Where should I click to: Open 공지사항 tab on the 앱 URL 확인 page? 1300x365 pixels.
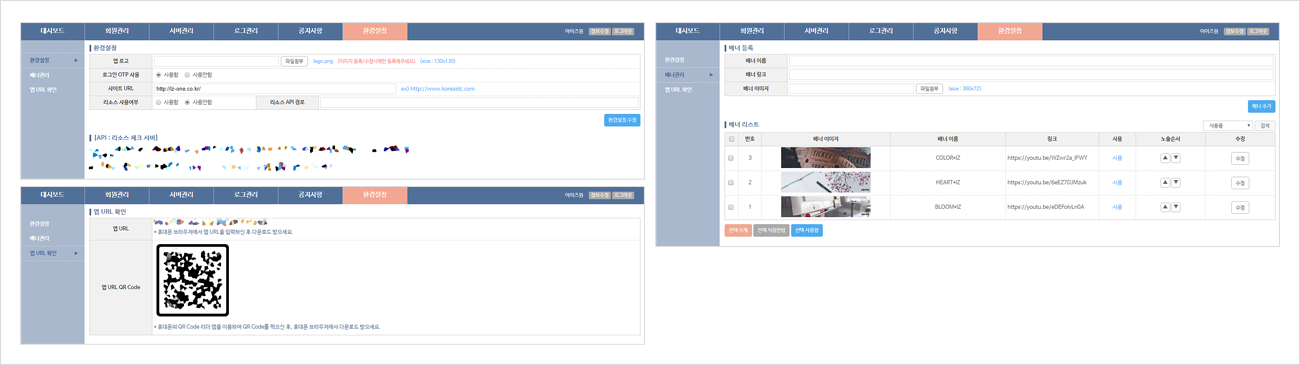(x=310, y=195)
